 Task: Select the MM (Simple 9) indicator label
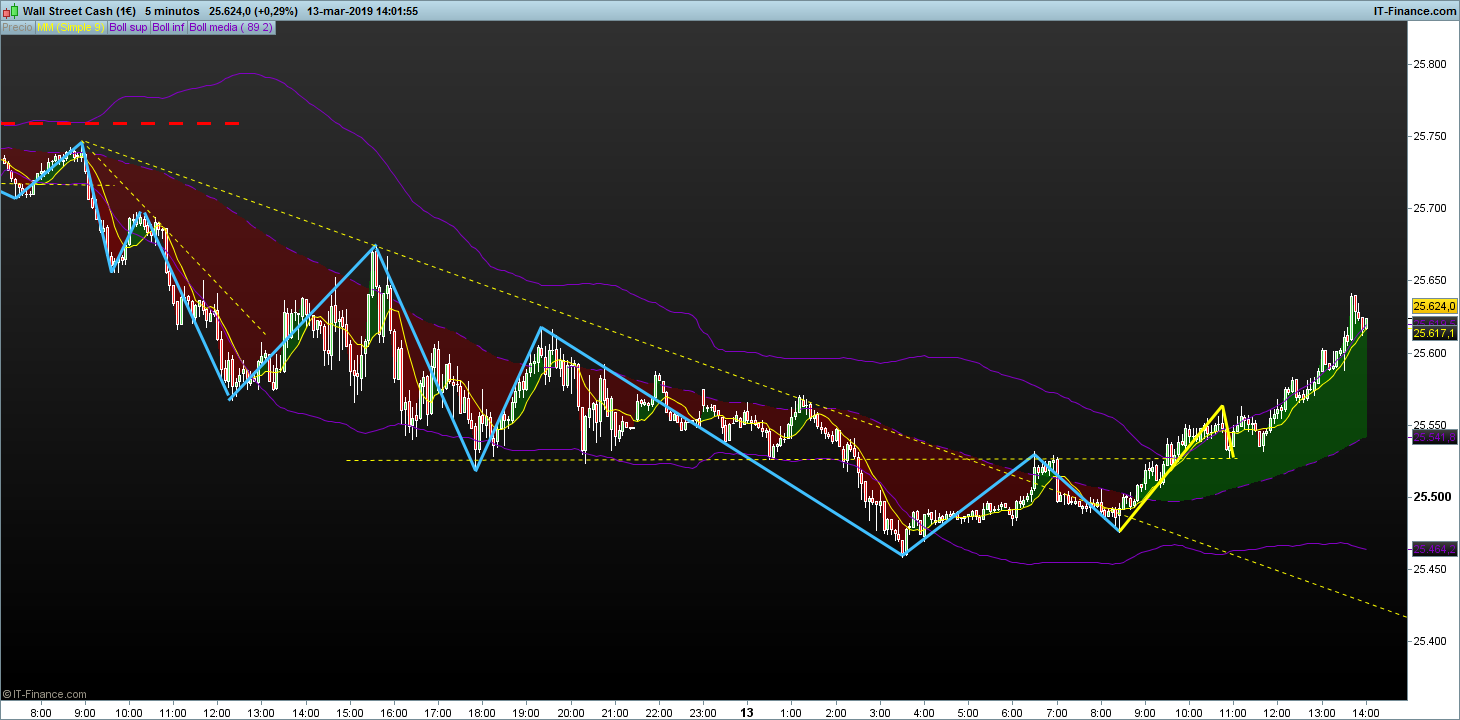70,27
